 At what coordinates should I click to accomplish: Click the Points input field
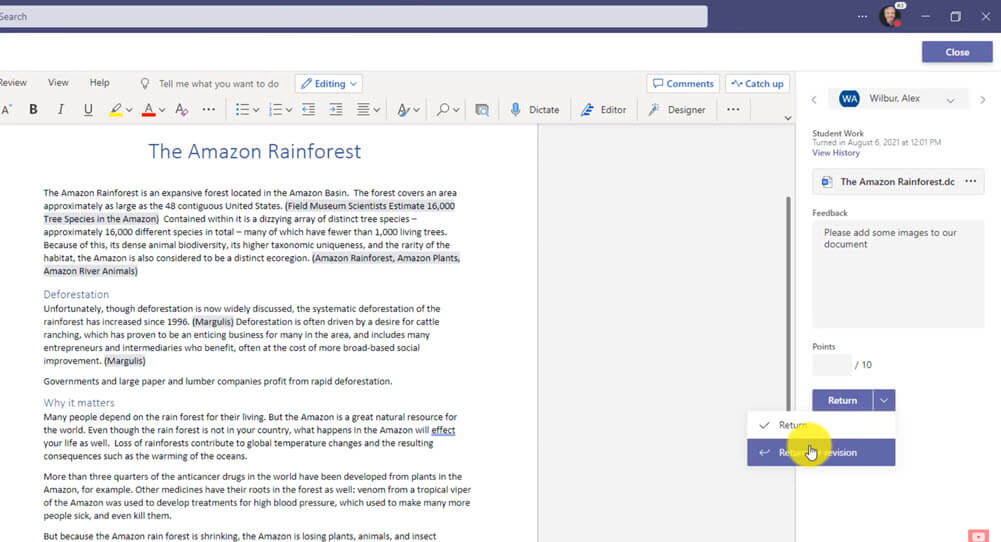coord(831,365)
